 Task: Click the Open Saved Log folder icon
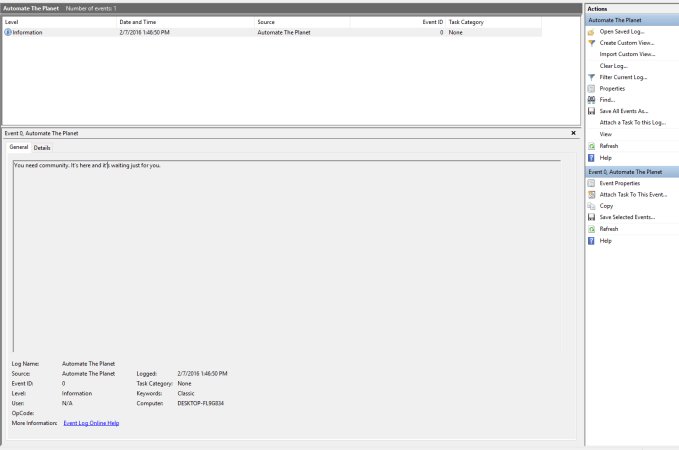click(x=591, y=32)
